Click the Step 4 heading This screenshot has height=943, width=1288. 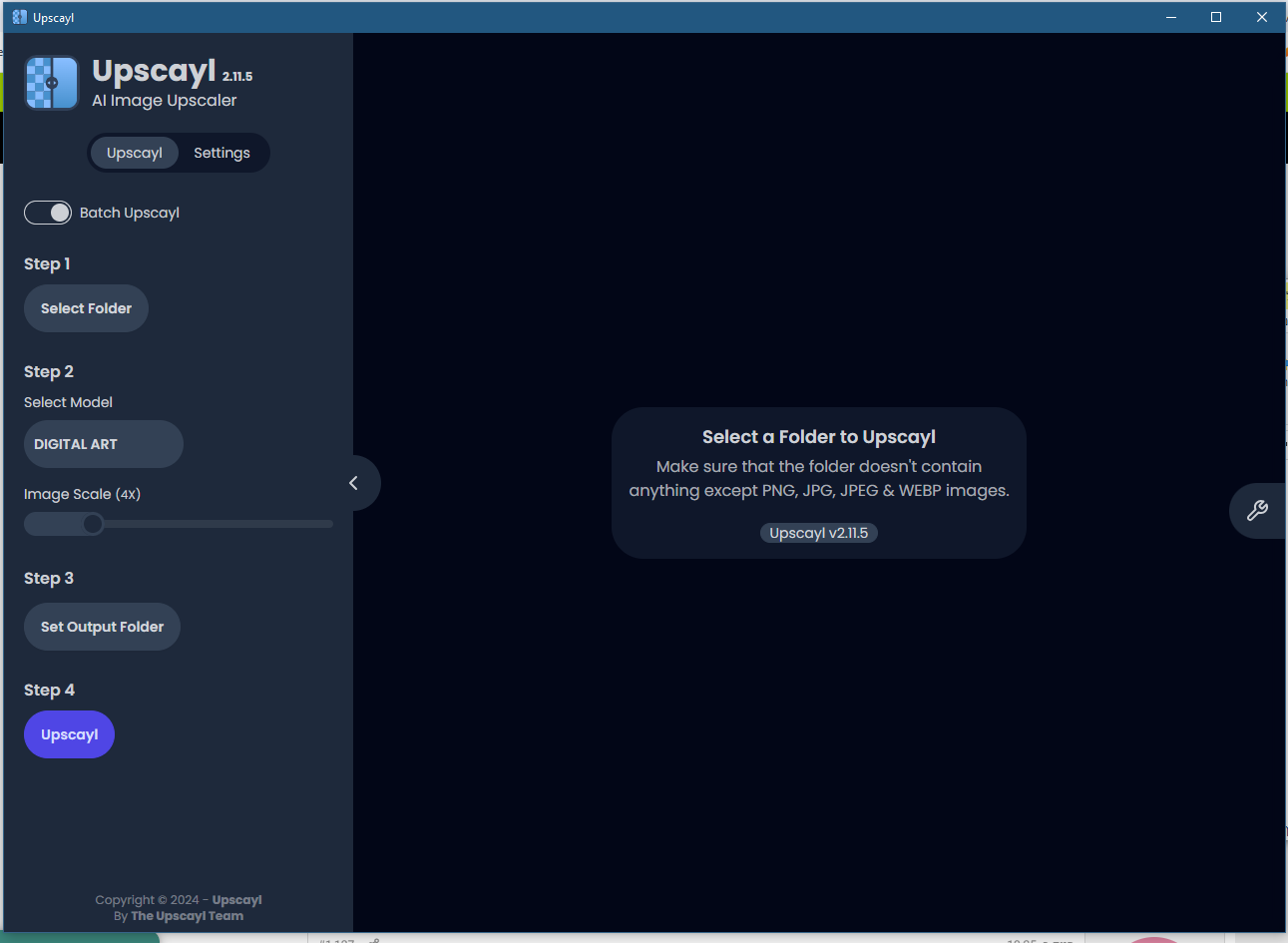(49, 690)
